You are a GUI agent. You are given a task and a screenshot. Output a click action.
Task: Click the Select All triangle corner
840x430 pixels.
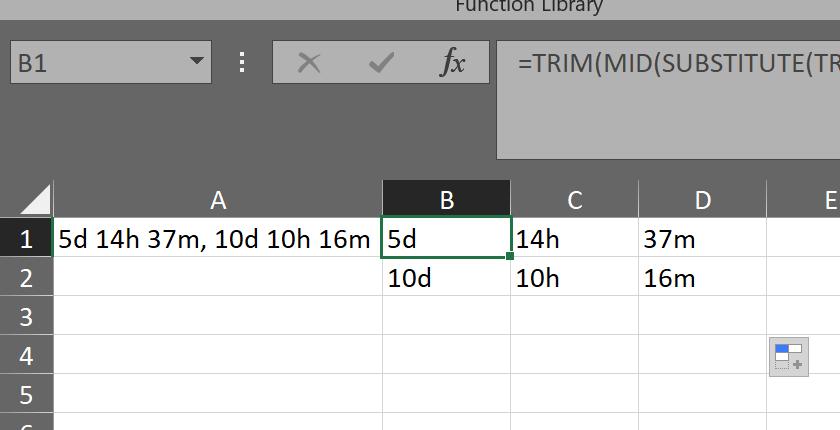tap(36, 199)
